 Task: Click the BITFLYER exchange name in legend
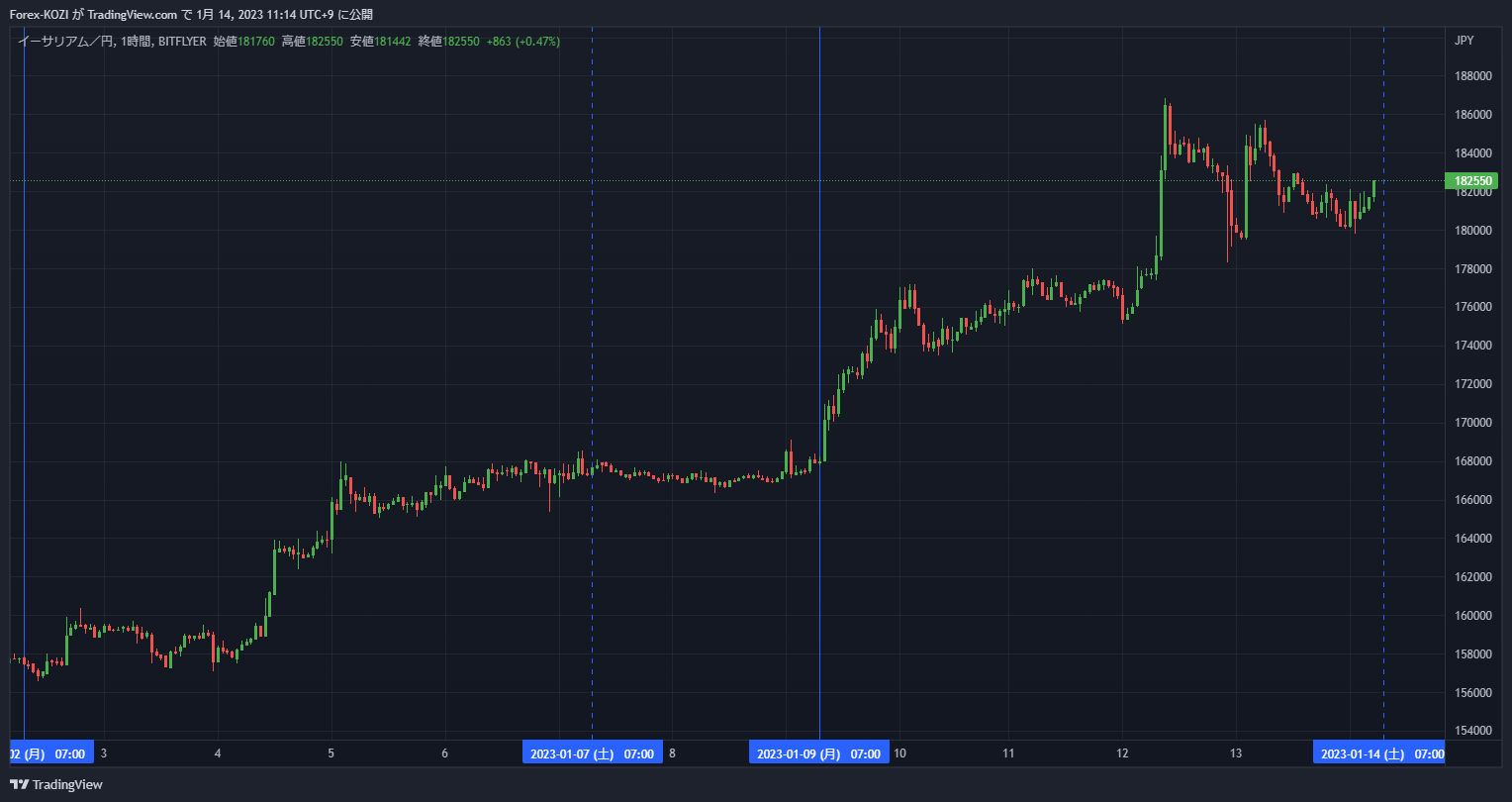click(182, 42)
